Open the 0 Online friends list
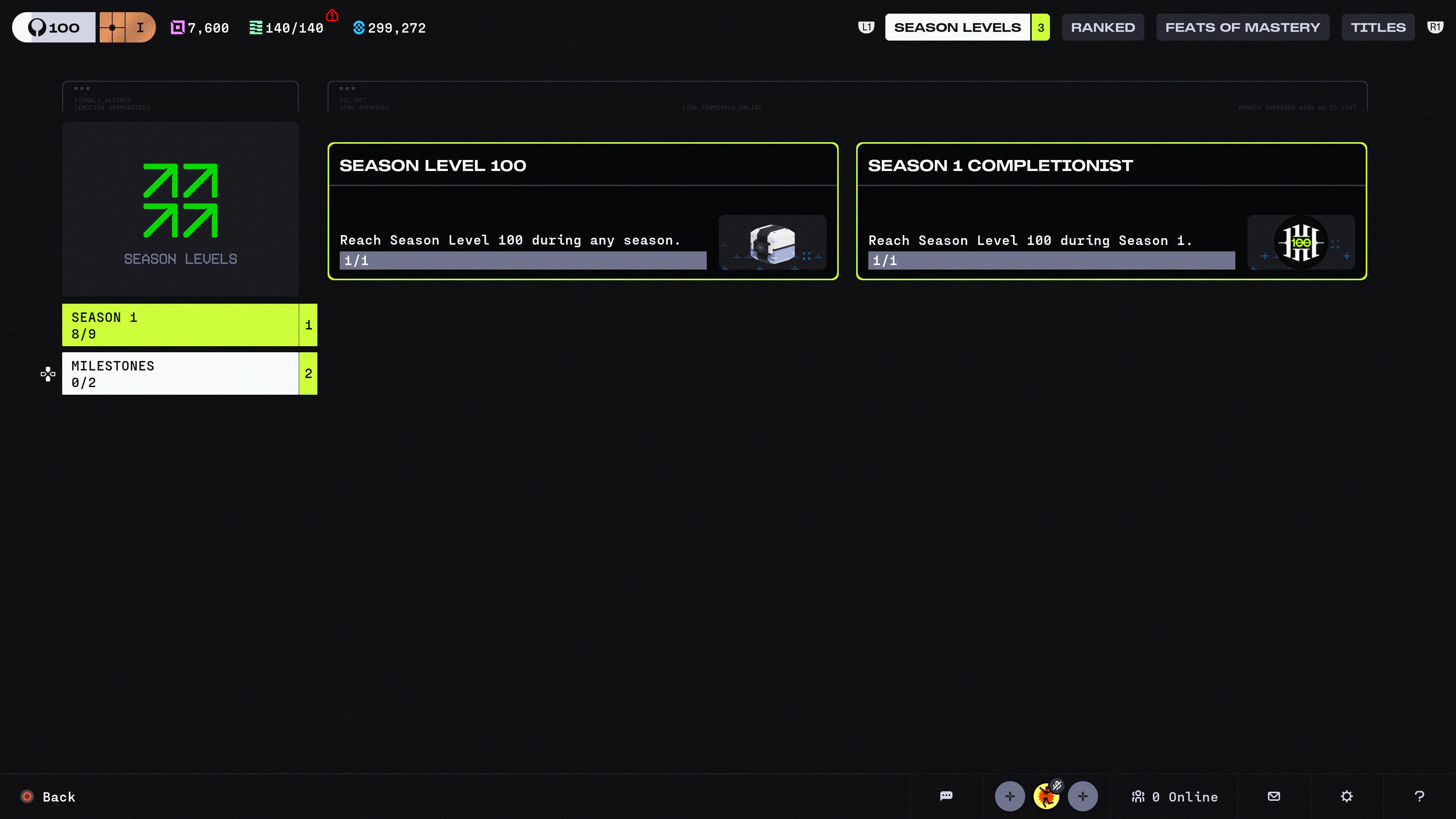The width and height of the screenshot is (1456, 819). click(1175, 796)
